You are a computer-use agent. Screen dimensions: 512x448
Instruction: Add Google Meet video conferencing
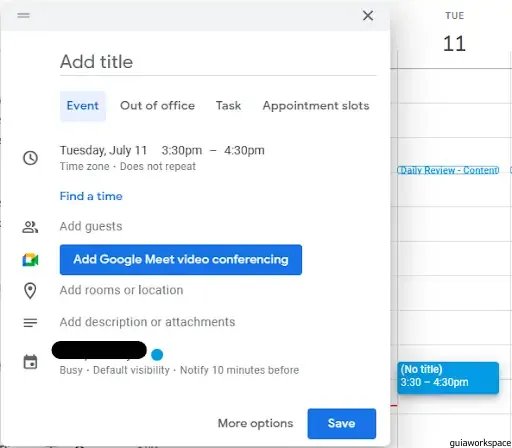click(x=181, y=260)
